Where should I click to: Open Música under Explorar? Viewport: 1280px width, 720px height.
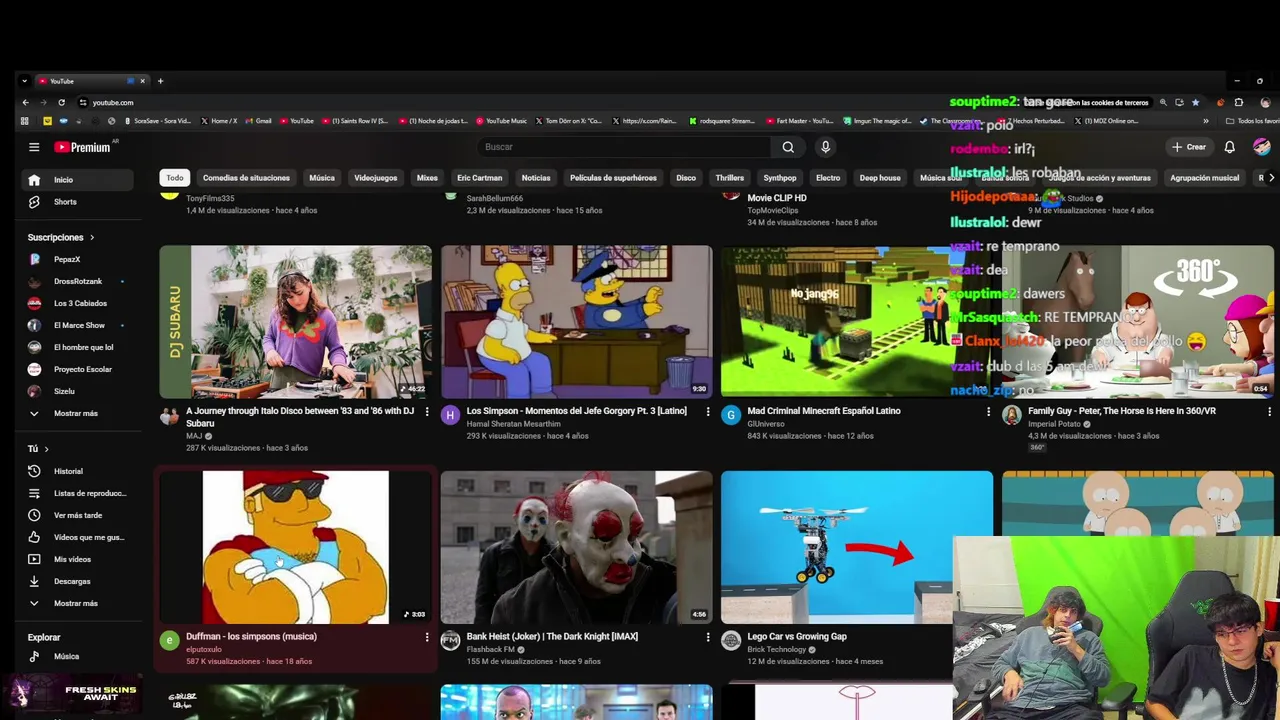(79, 656)
